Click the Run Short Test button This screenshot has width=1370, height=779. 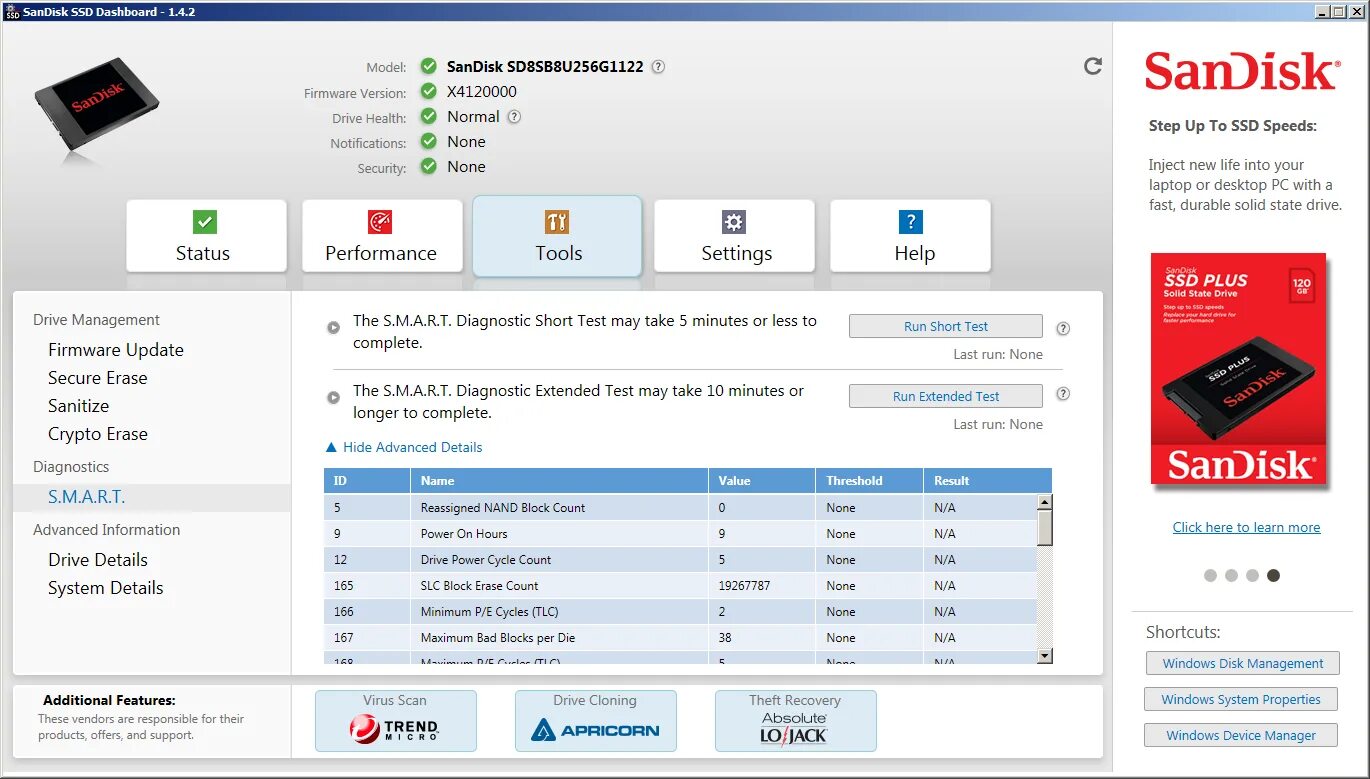[x=946, y=326]
